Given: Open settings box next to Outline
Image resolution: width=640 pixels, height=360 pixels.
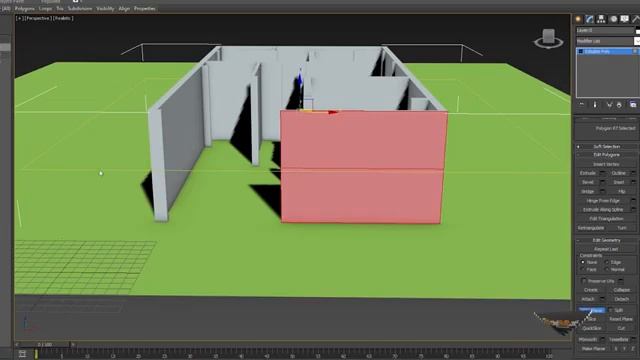Looking at the screenshot, I should point(633,173).
